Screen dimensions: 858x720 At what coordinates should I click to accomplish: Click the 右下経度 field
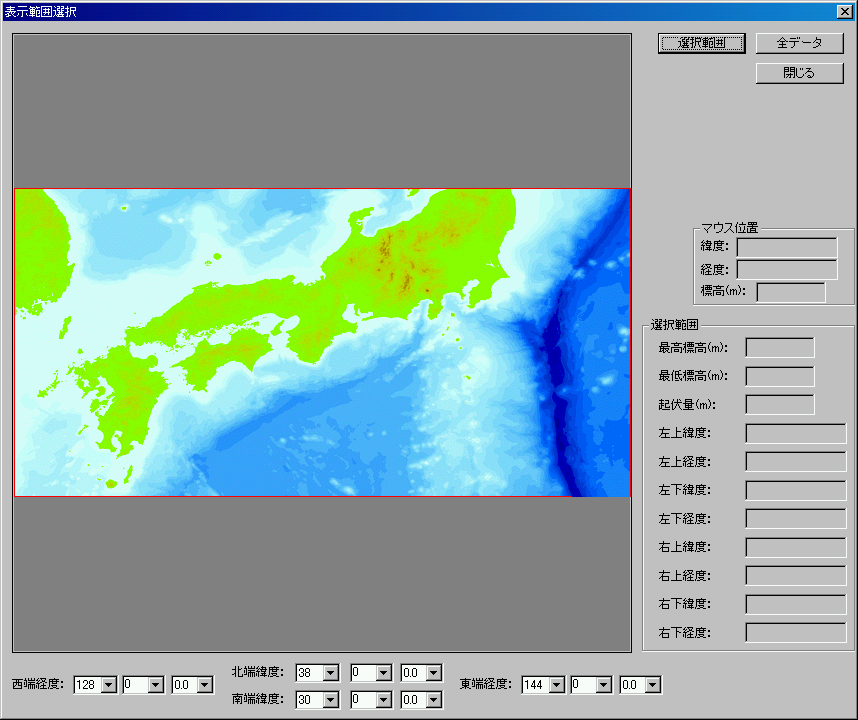[796, 633]
